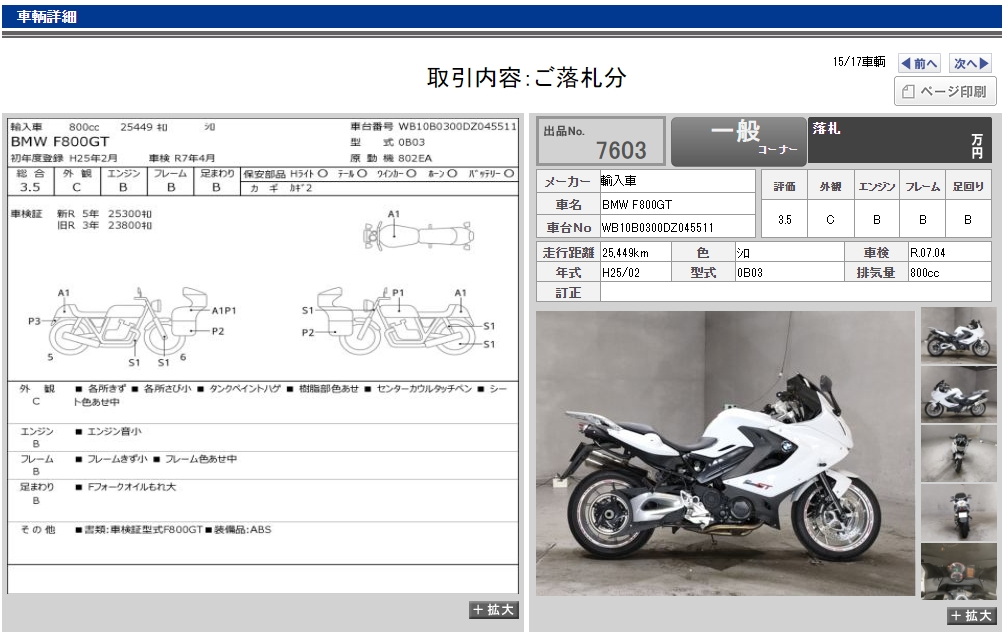Click the left-side motorcycle damage diagram
This screenshot has height=641, width=1008.
135,322
